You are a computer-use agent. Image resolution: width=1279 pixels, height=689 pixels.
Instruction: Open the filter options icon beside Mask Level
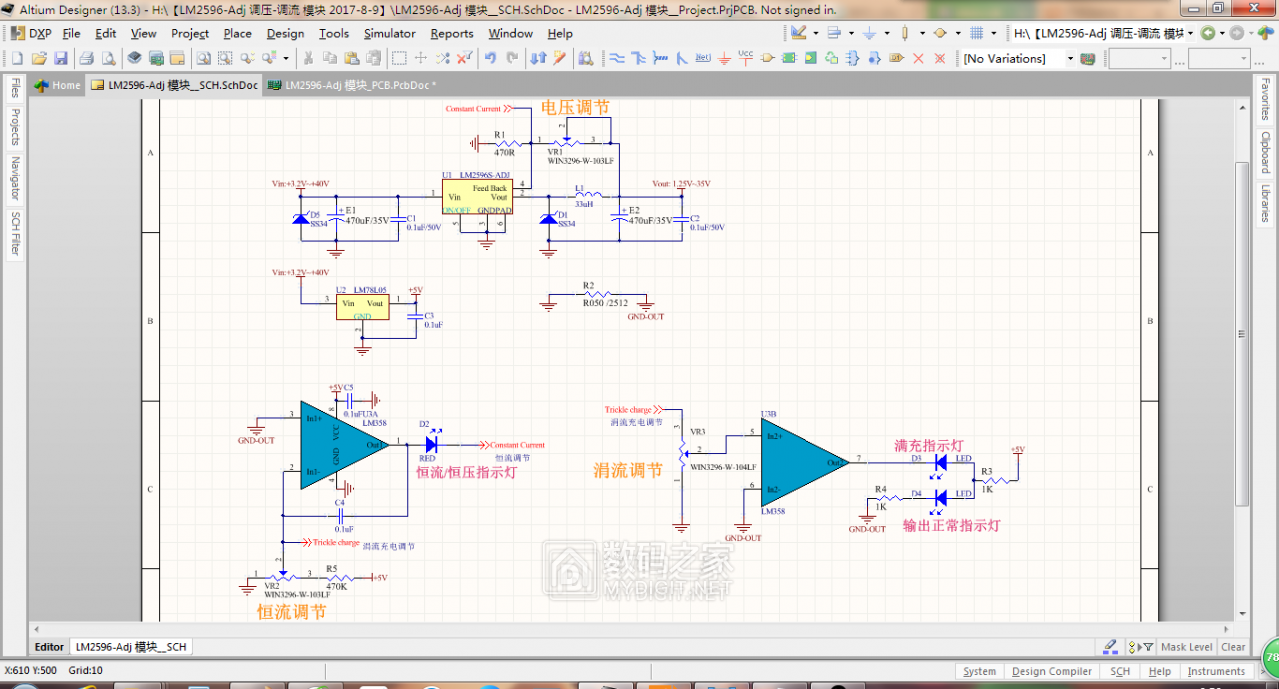pyautogui.click(x=1142, y=647)
